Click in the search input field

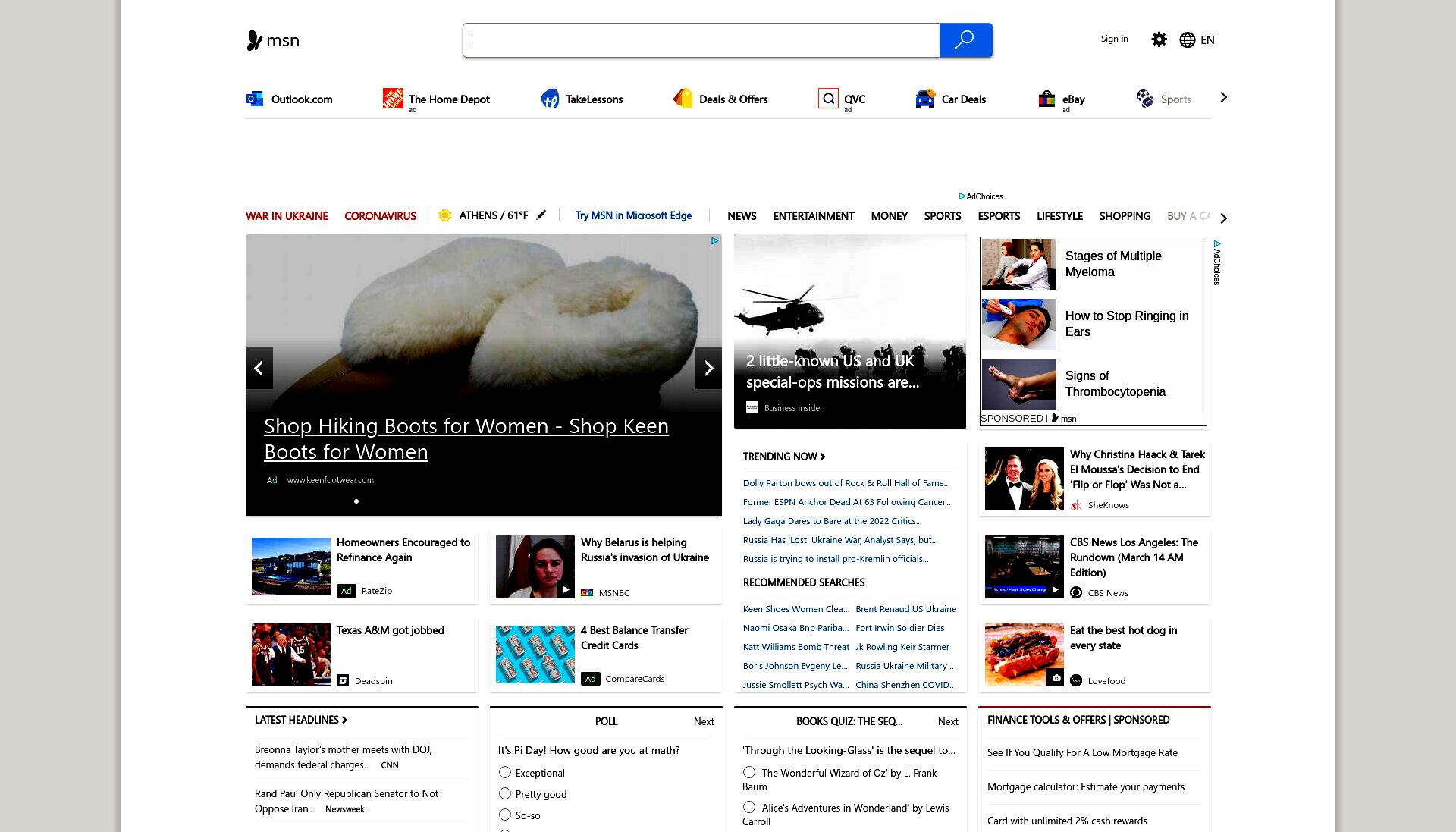coord(701,40)
